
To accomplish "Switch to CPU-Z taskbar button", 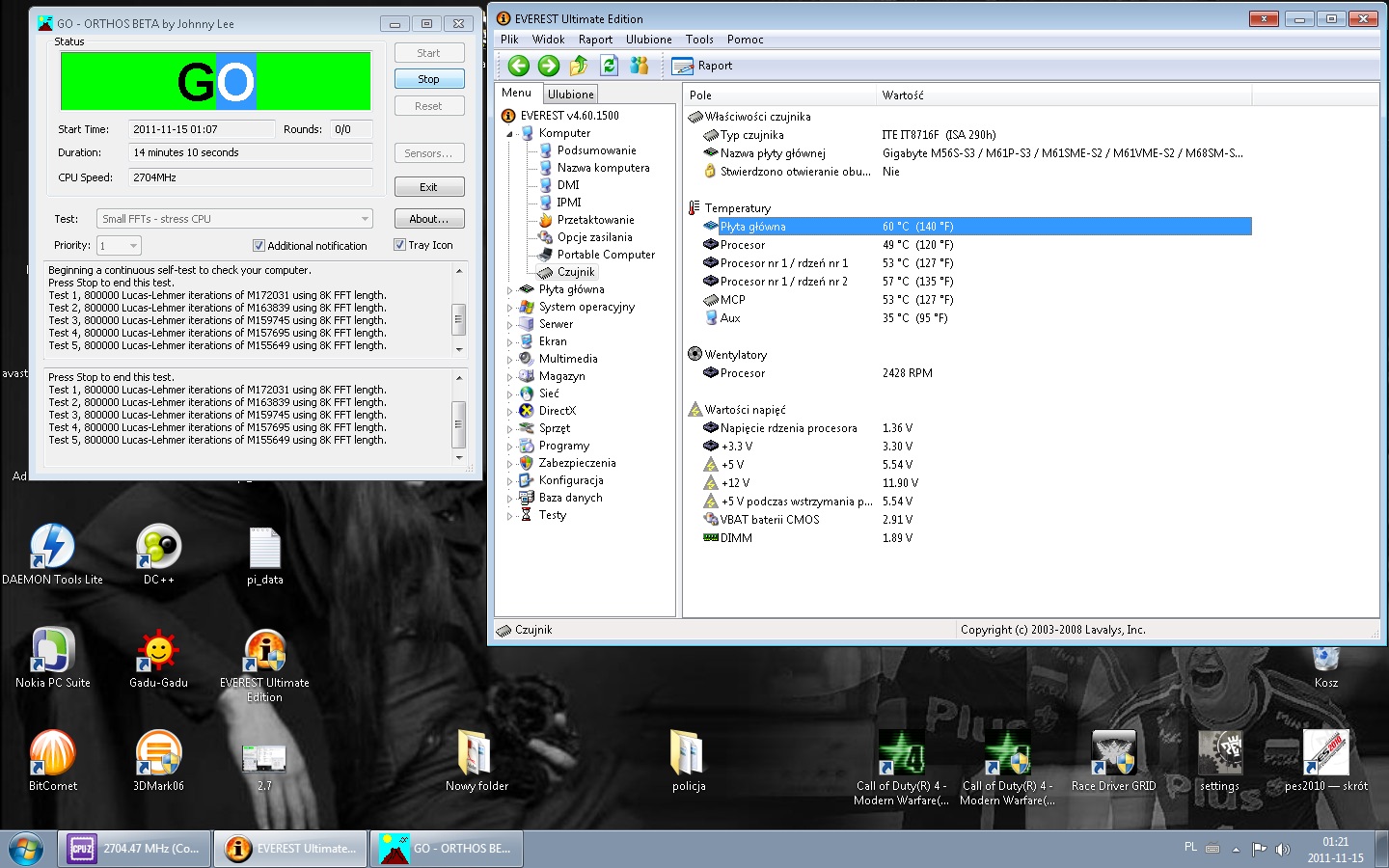I will 134,849.
